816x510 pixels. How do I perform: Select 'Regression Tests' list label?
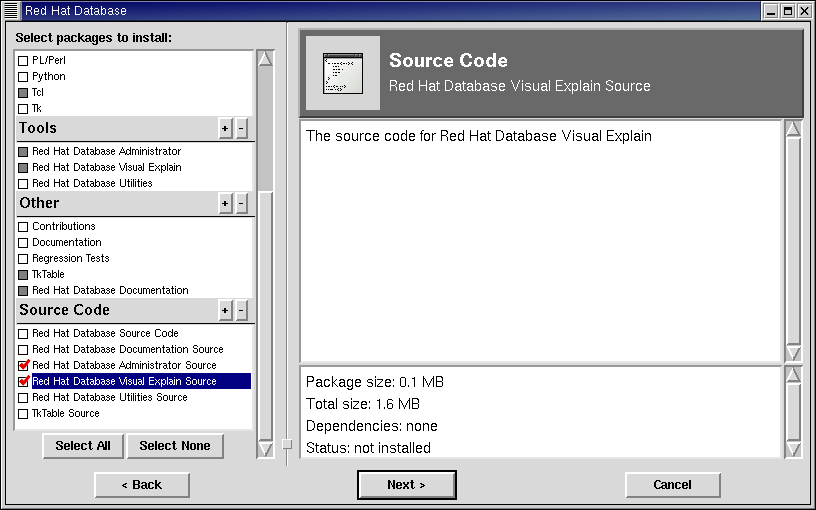[x=71, y=259]
